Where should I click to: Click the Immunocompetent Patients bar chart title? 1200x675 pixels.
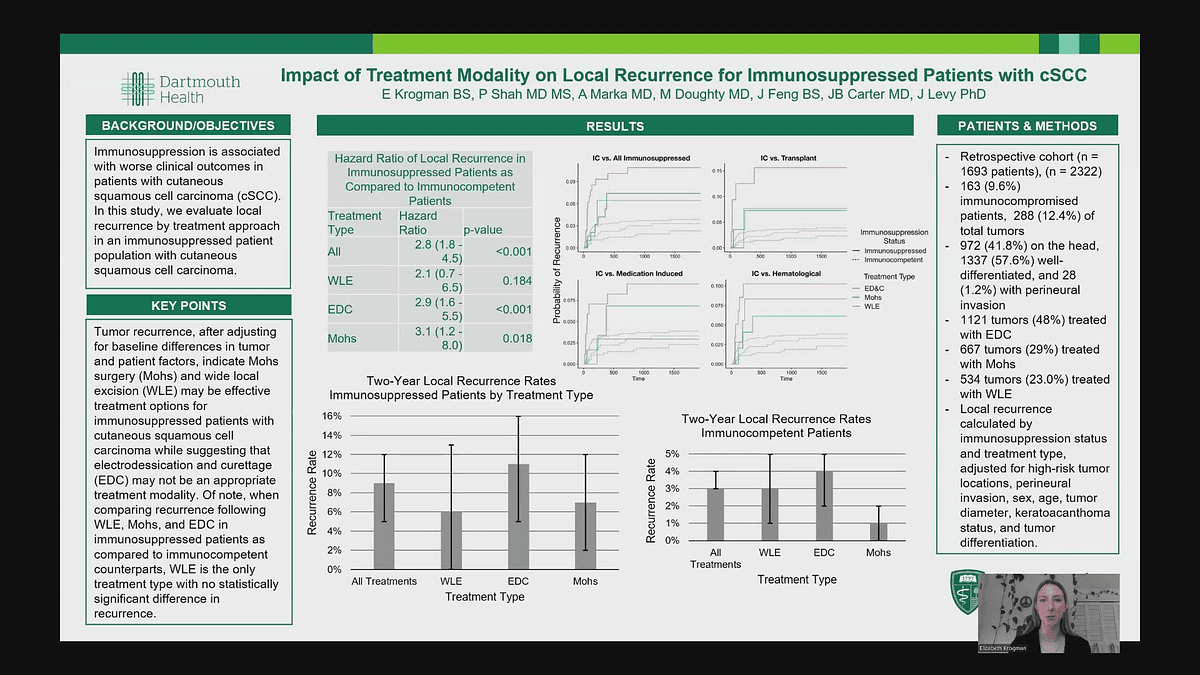(x=776, y=426)
